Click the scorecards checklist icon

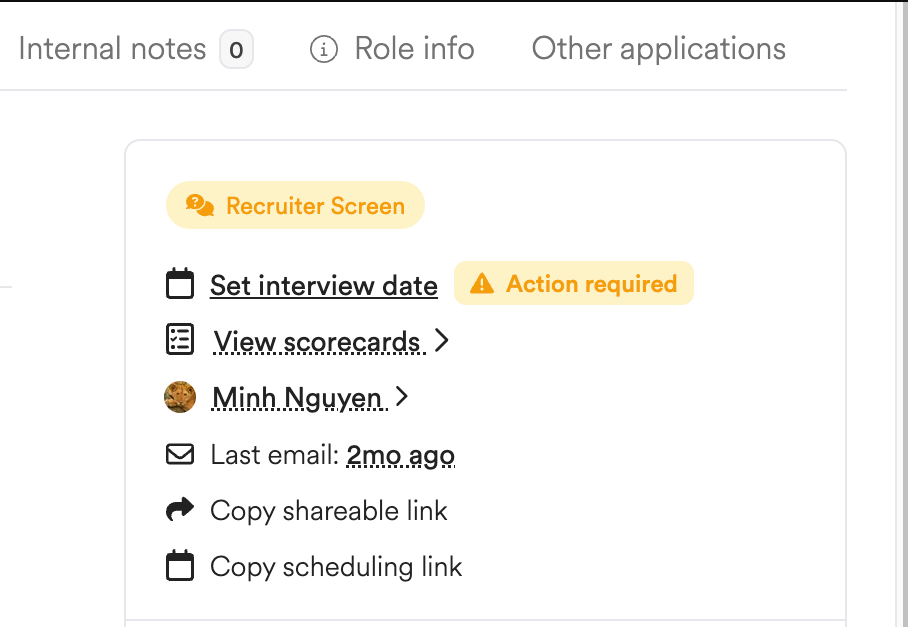coord(180,339)
